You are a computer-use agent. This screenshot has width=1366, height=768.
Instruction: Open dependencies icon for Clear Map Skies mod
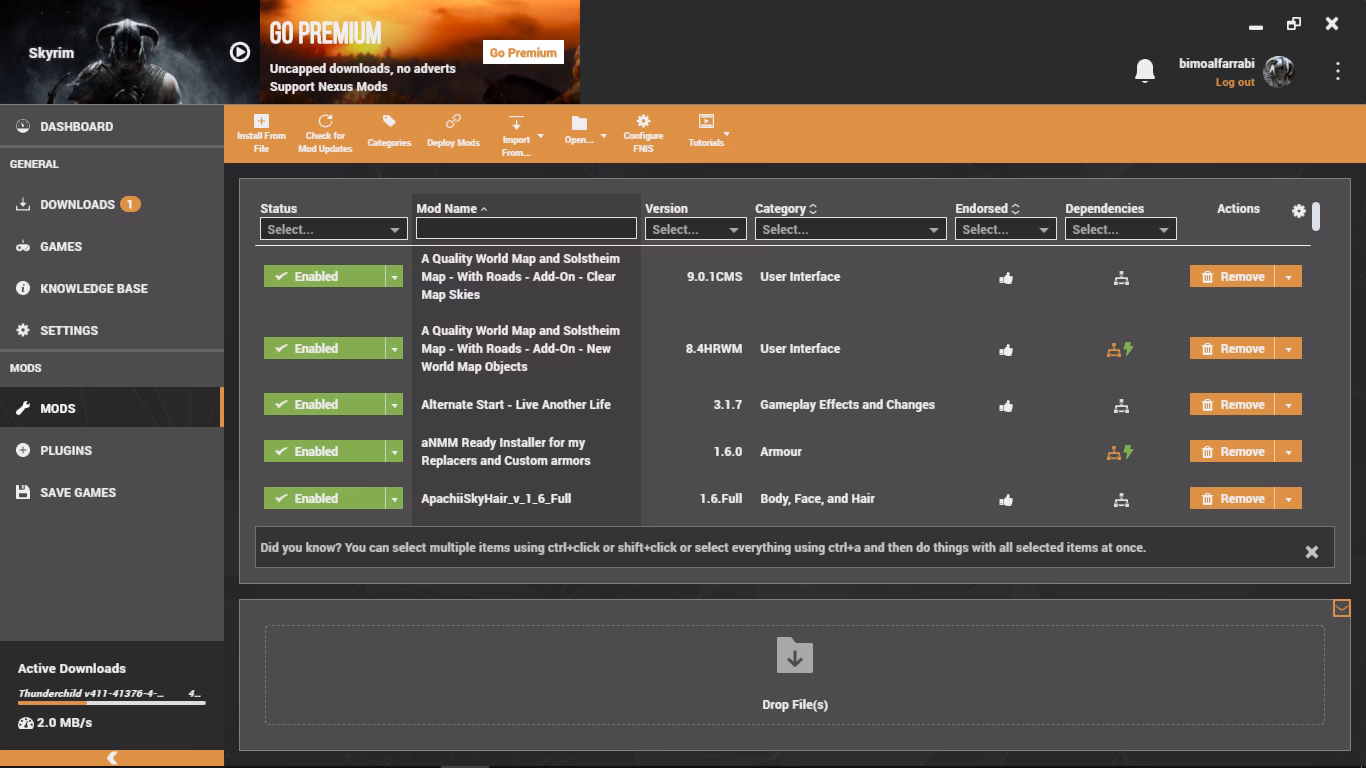pyautogui.click(x=1121, y=278)
